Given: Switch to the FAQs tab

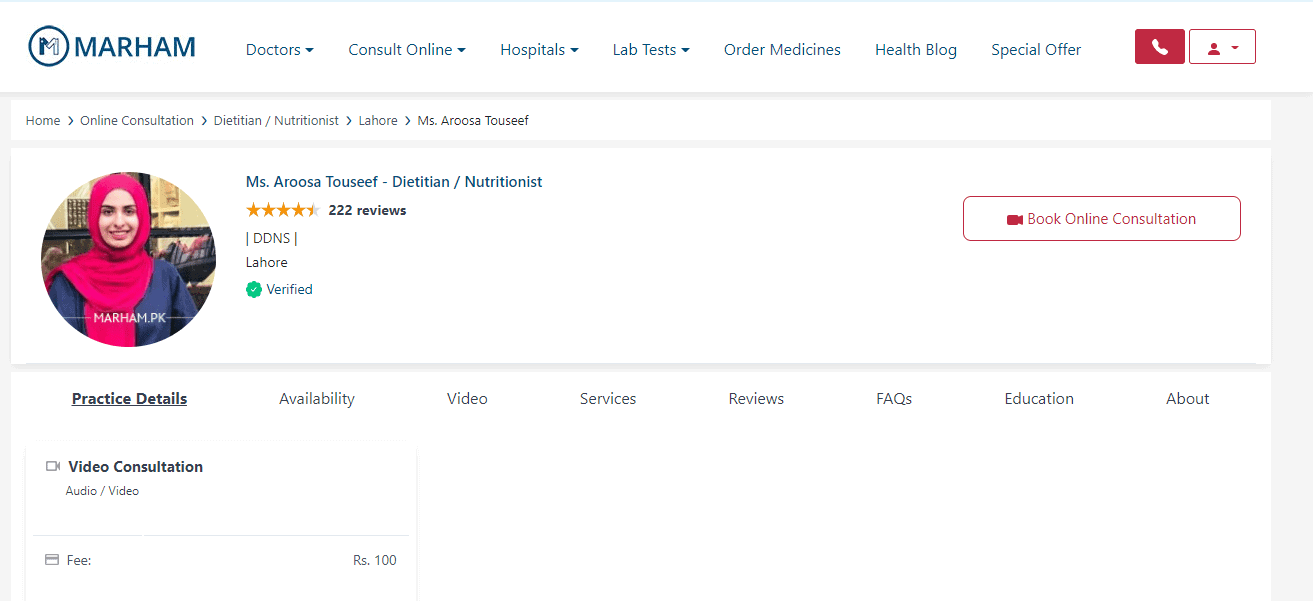Looking at the screenshot, I should pos(894,398).
